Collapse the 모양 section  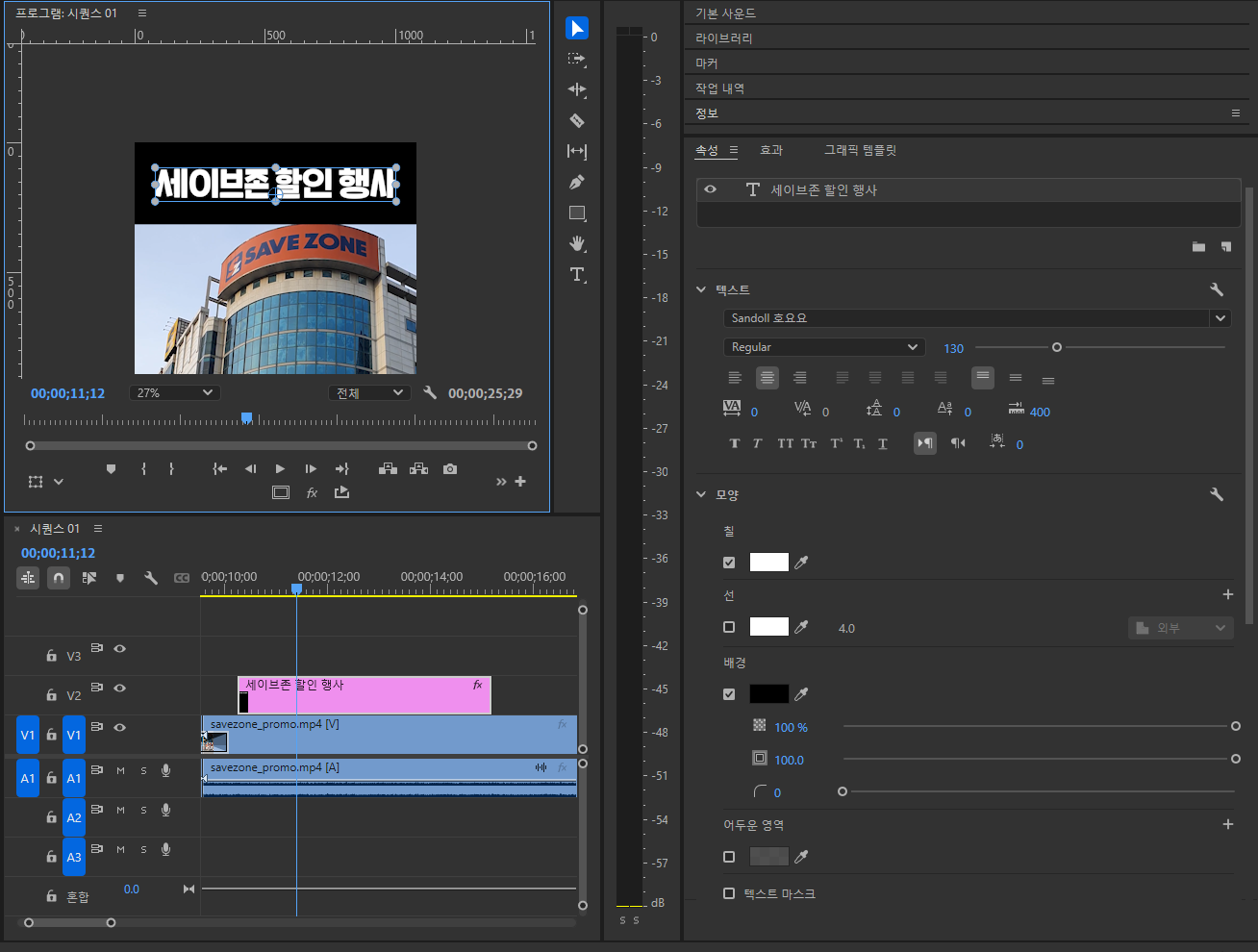tap(701, 494)
